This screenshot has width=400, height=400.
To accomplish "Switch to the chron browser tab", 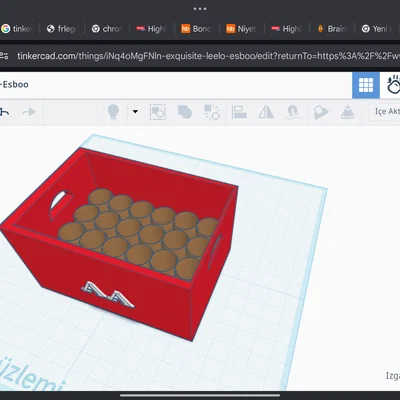I will [107, 29].
